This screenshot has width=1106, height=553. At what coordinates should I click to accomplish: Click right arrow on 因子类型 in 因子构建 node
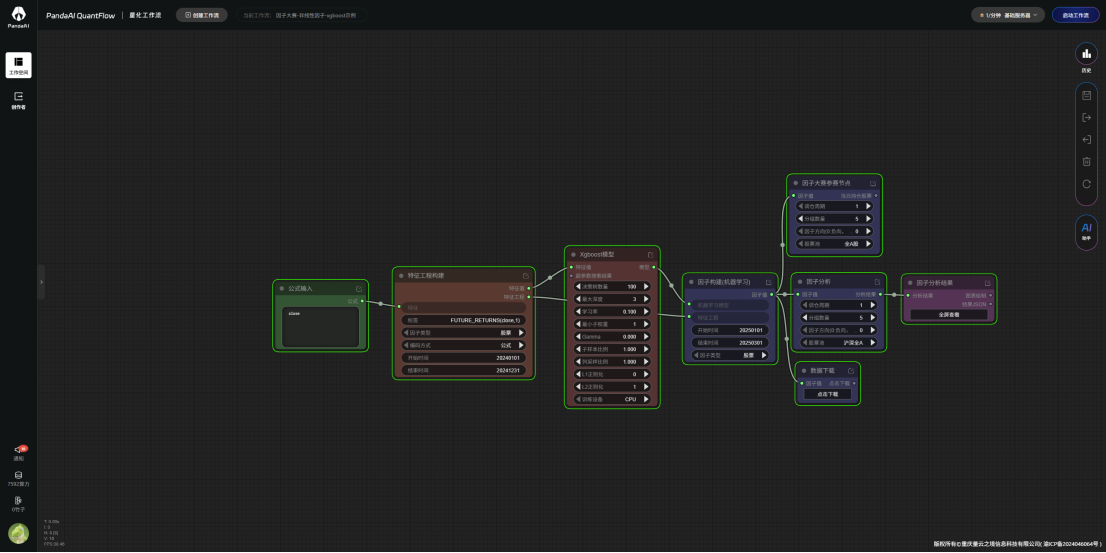pyautogui.click(x=765, y=356)
